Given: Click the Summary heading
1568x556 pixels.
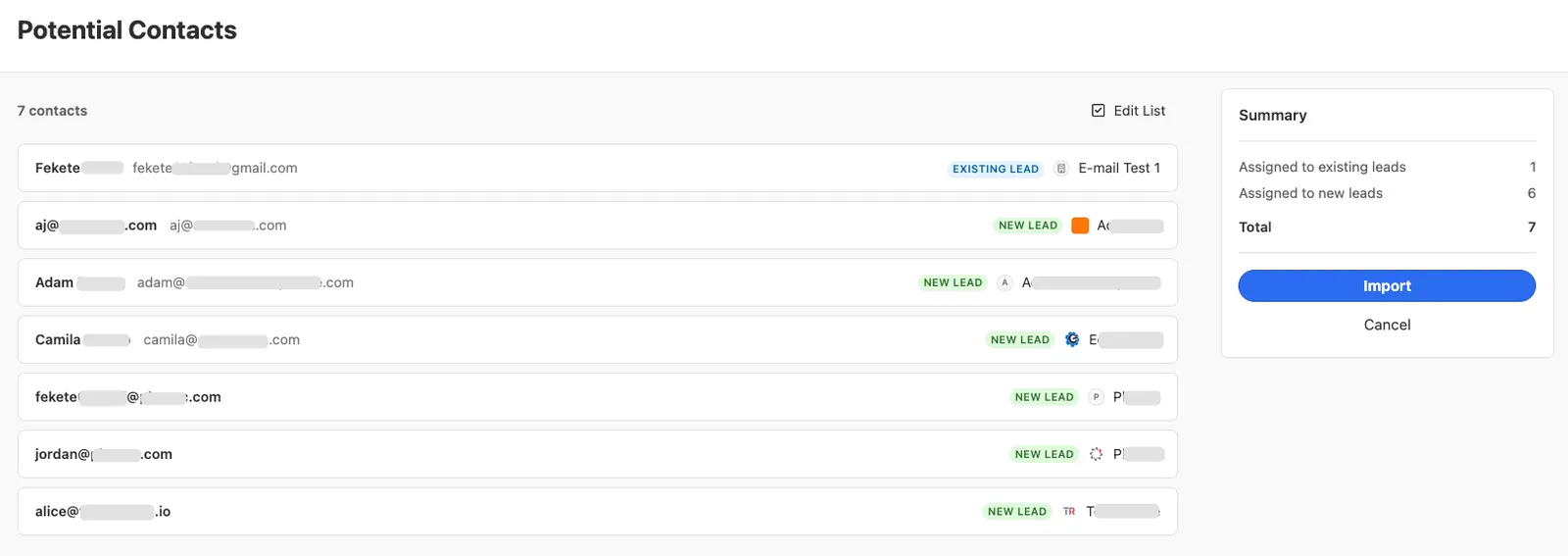Looking at the screenshot, I should point(1272,116).
